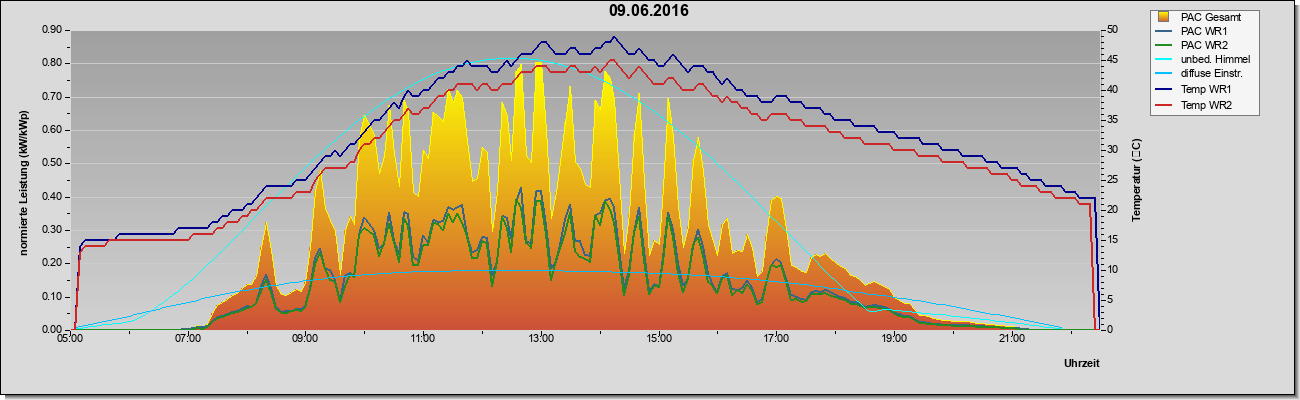Click the PAC Gesamt orange legend swatch
1300x400 pixels.
pyautogui.click(x=1164, y=17)
